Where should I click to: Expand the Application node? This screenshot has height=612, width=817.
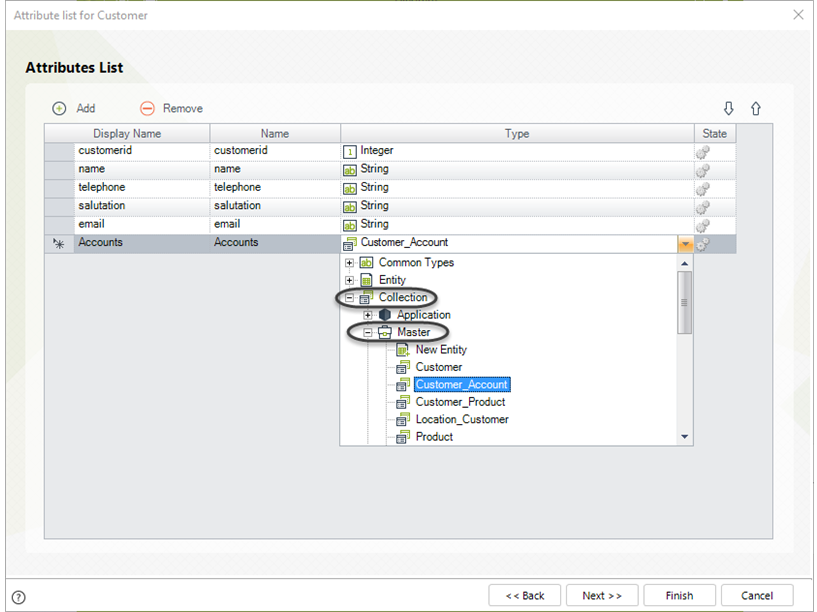[367, 315]
